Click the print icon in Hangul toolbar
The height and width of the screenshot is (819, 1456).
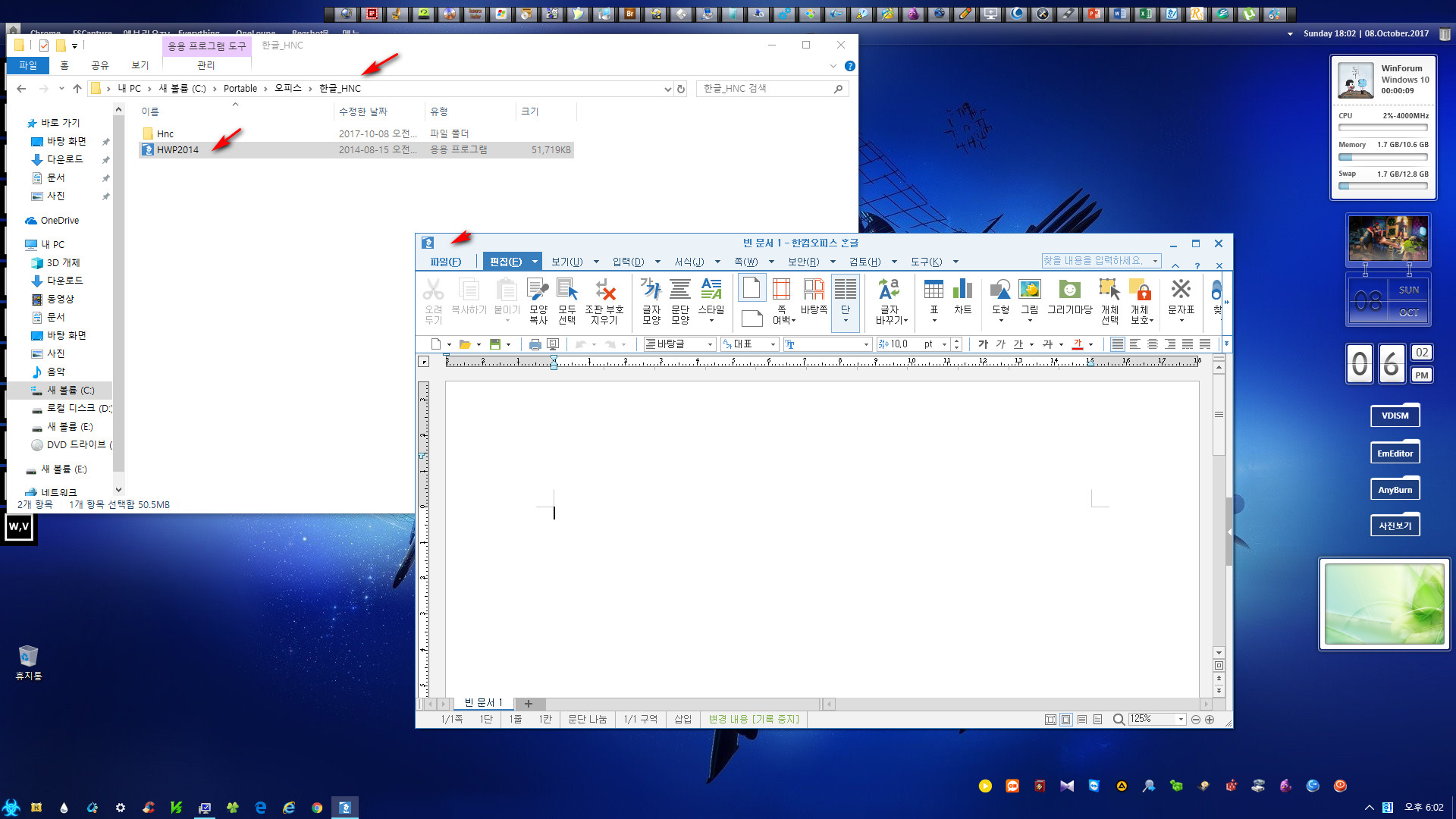click(x=535, y=344)
